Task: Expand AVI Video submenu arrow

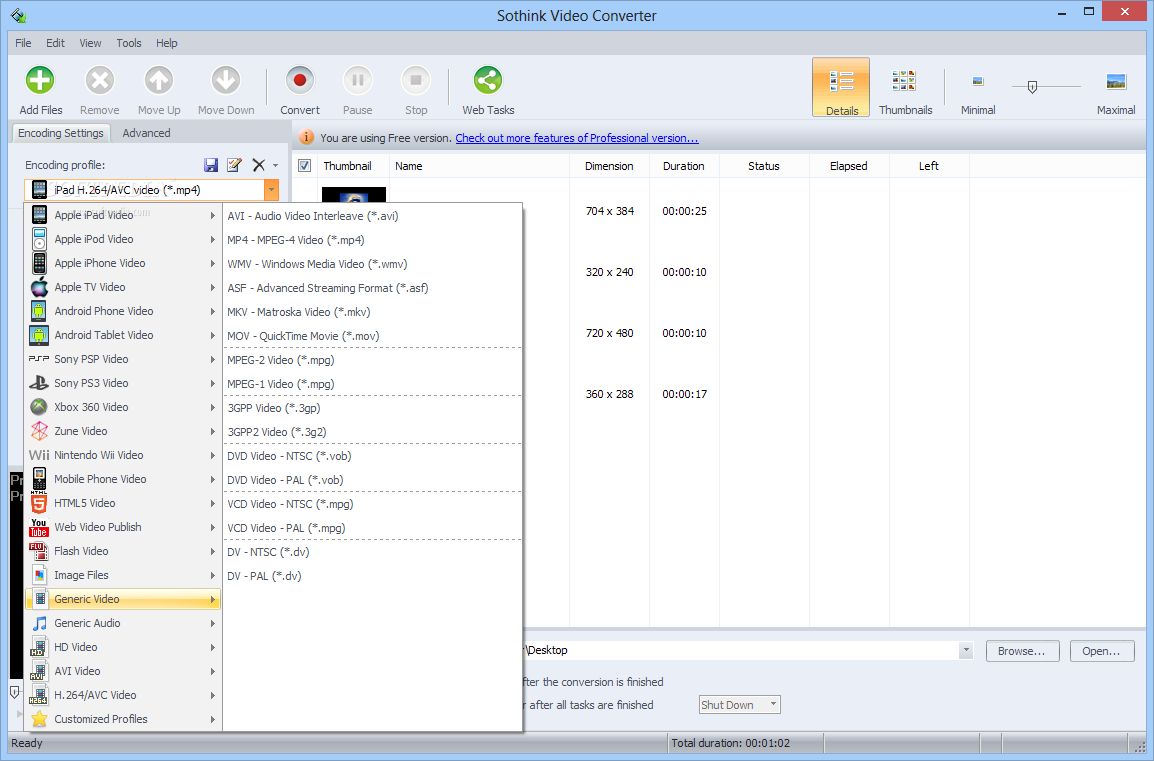Action: (x=213, y=671)
